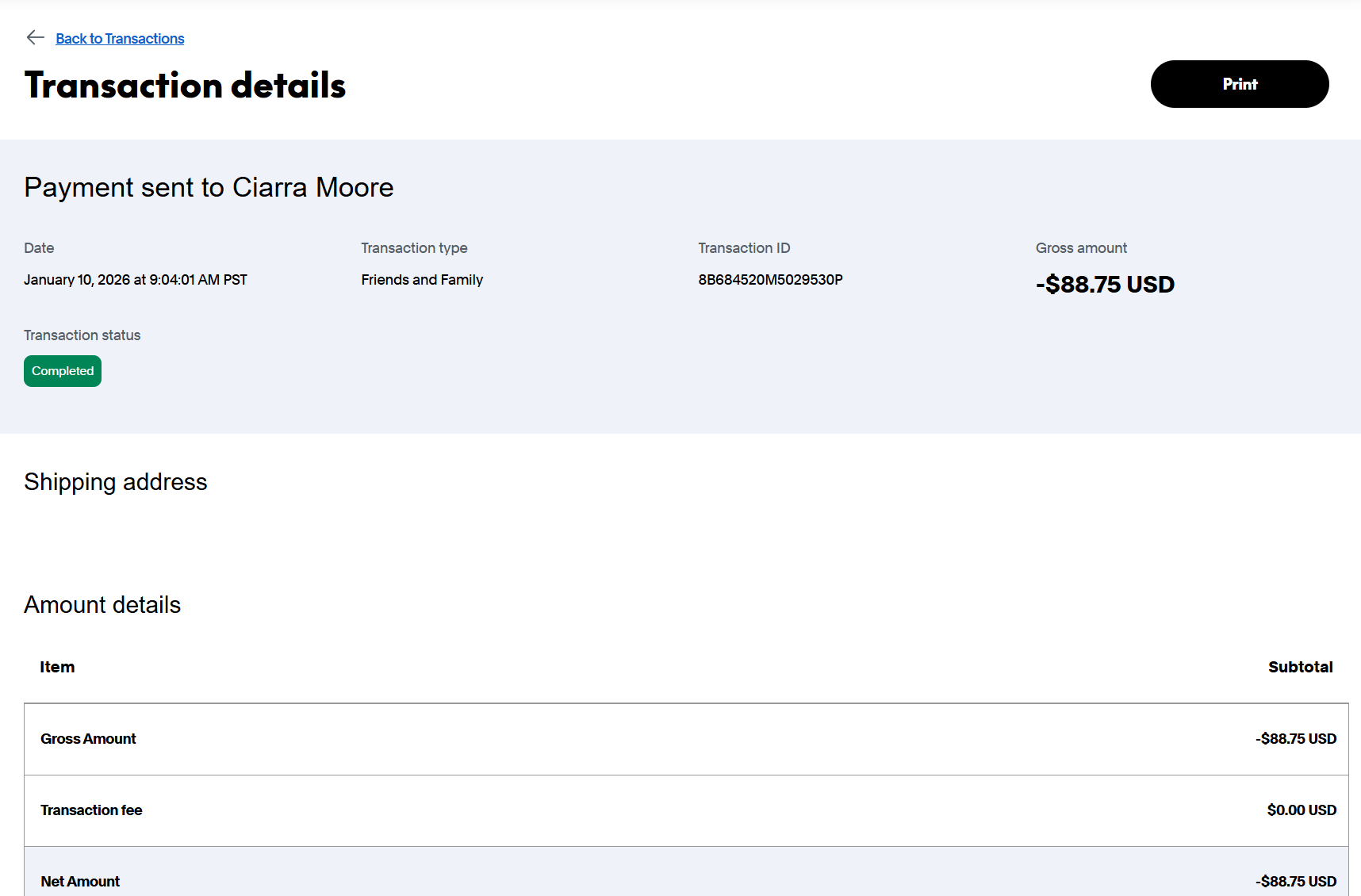This screenshot has width=1361, height=896.
Task: Open the Back to Transactions link
Action: 120,39
